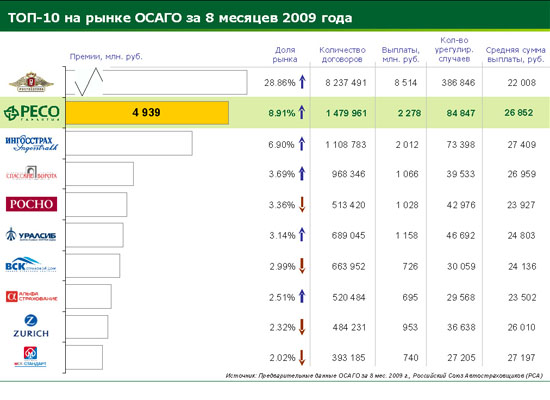
Task: Click the 'Премии, млн. руб.' axis label
Action: [106, 56]
